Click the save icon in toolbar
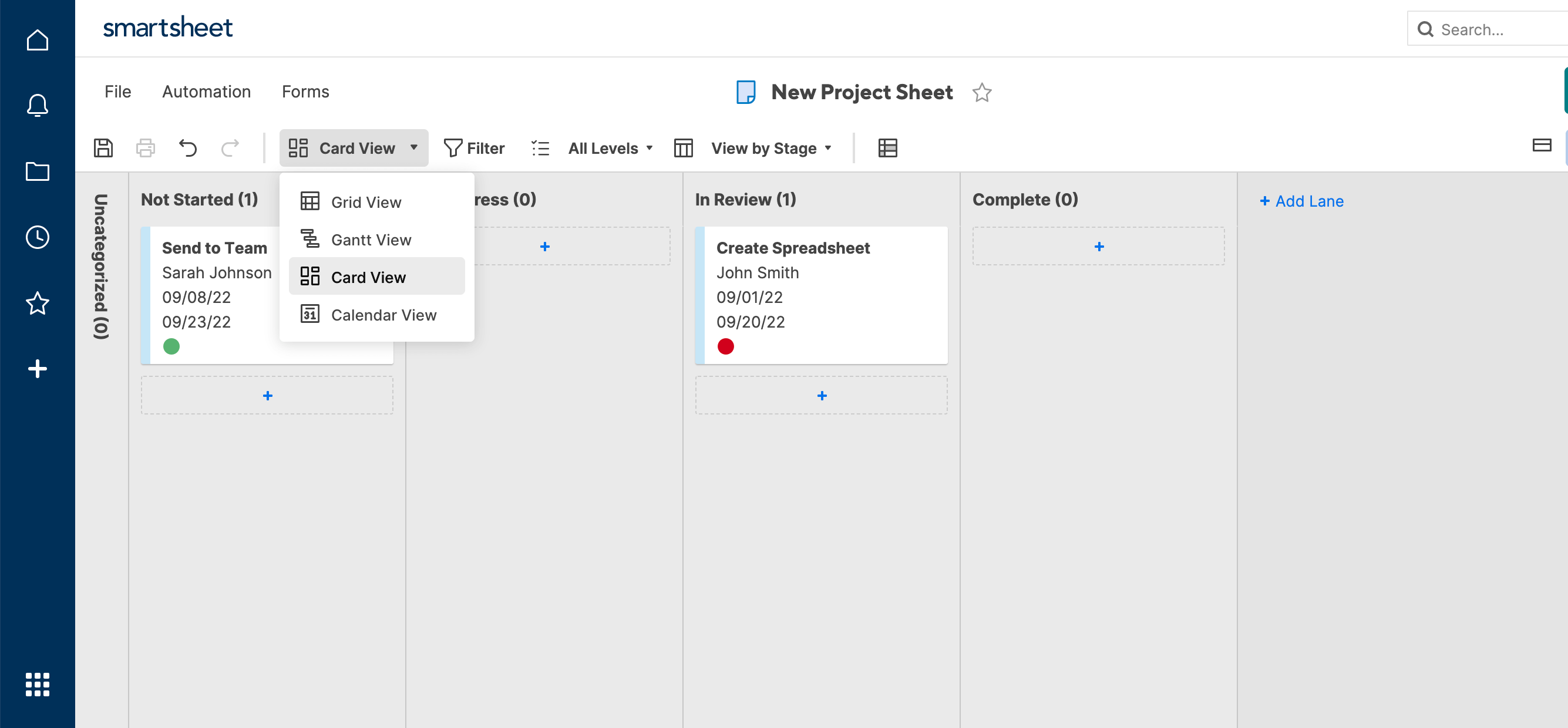The image size is (1568, 728). coord(103,148)
